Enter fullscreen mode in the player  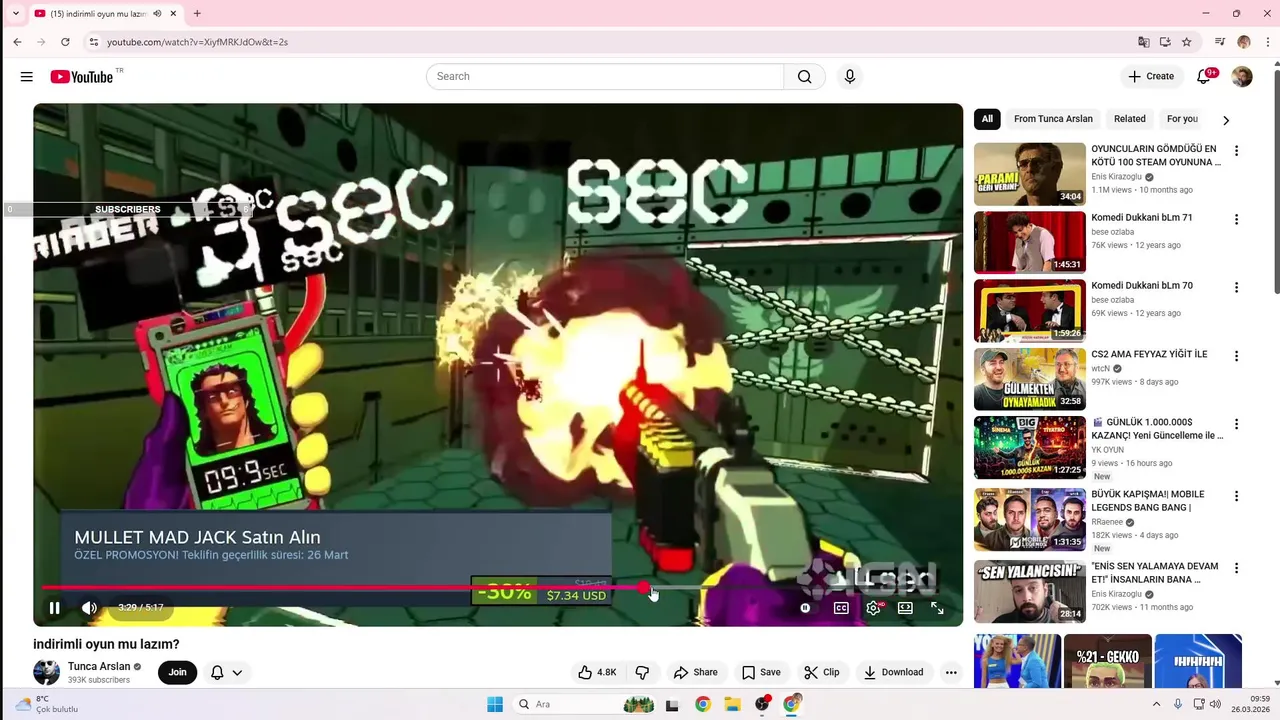coord(937,608)
